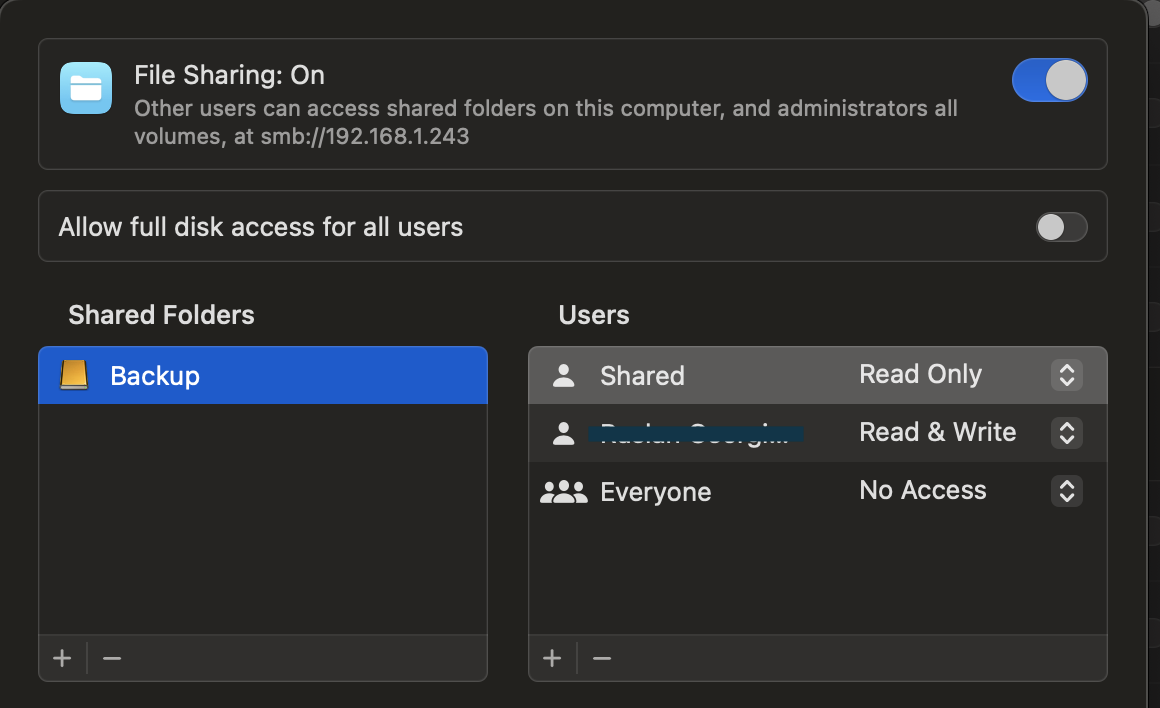Open Everyone's No Access permission dropdown
The image size is (1160, 708).
pyautogui.click(x=1067, y=491)
